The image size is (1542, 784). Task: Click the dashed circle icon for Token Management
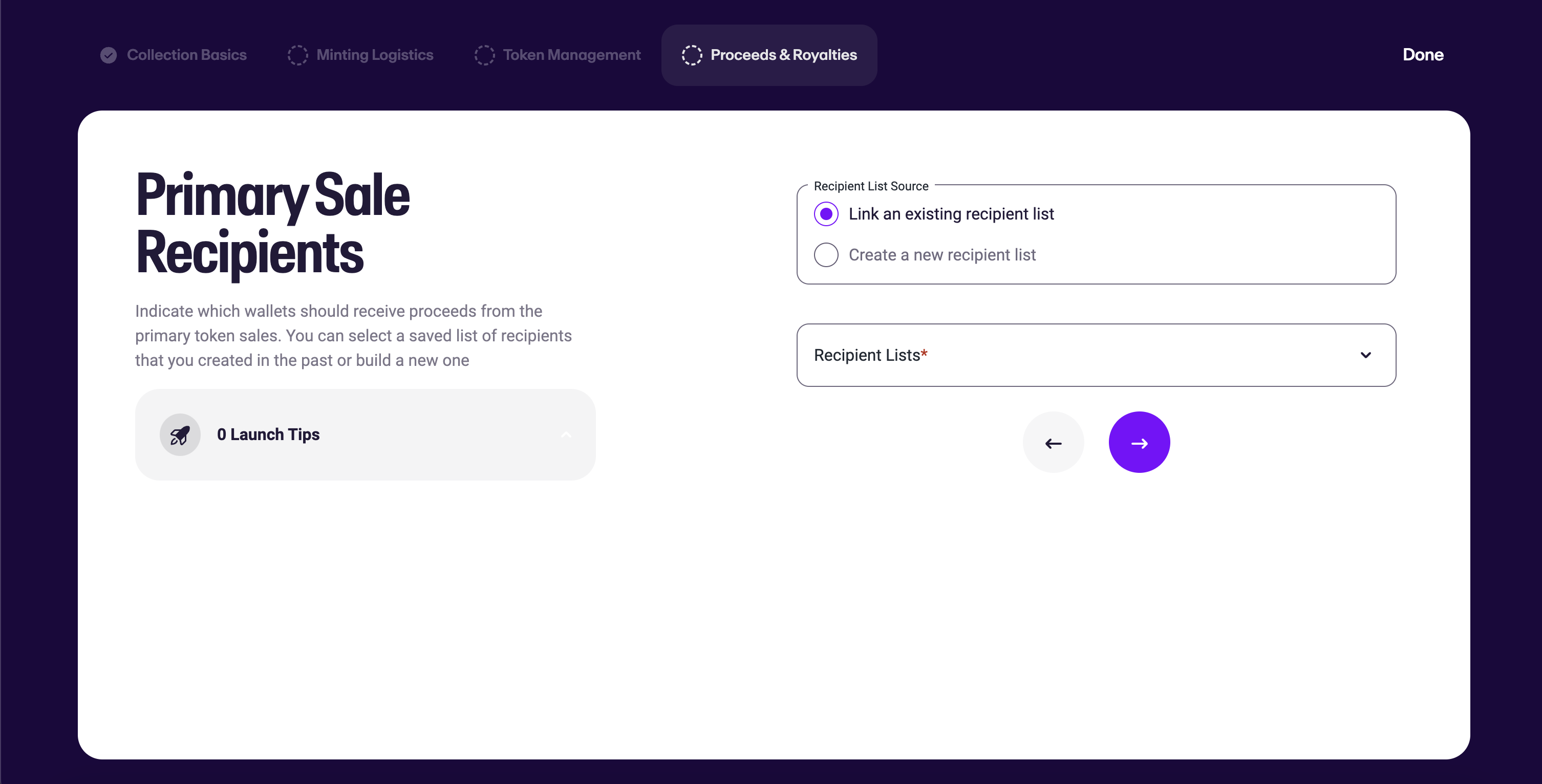(x=484, y=55)
